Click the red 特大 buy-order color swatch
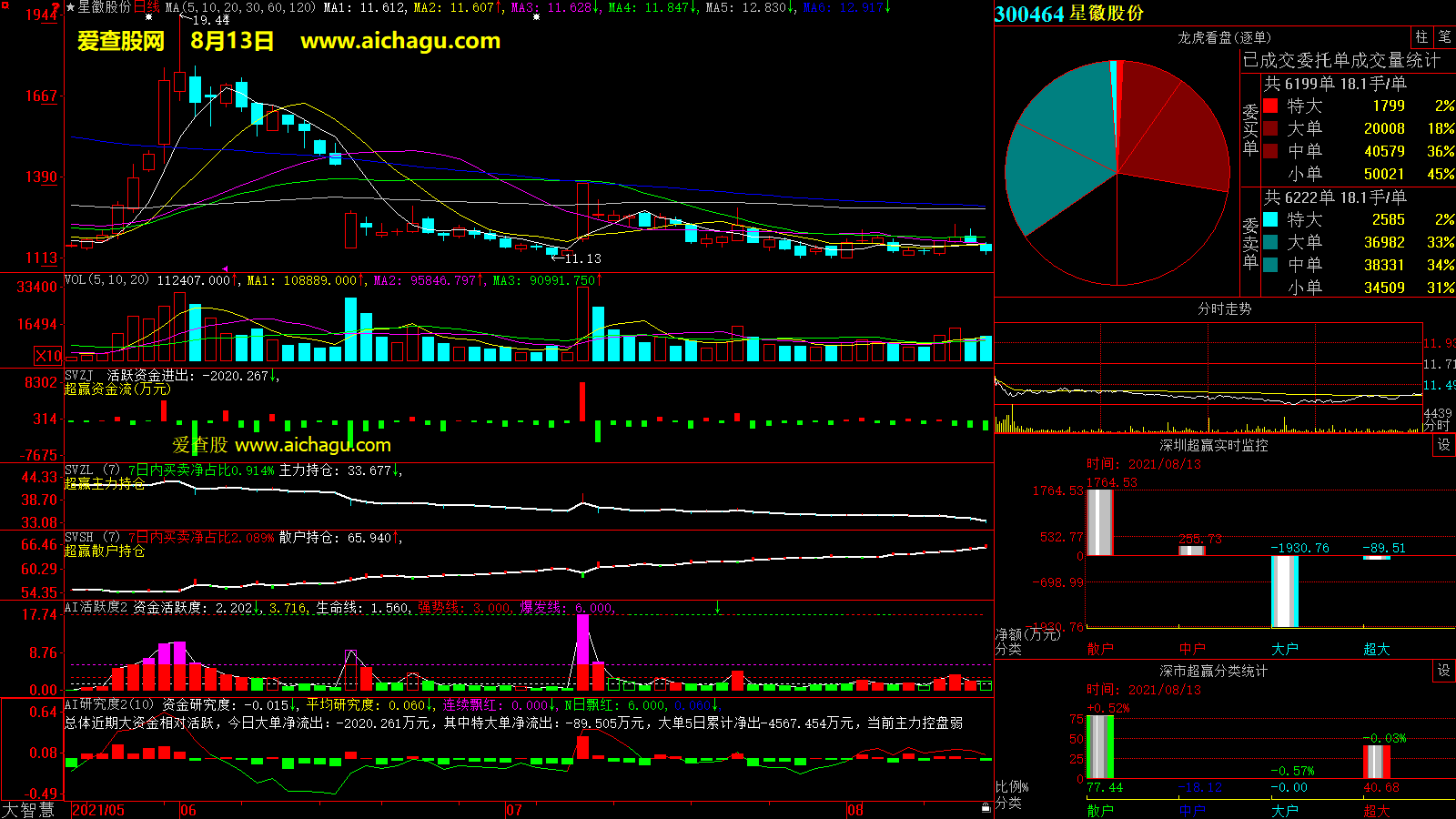Image resolution: width=1456 pixels, height=819 pixels. tap(1270, 106)
